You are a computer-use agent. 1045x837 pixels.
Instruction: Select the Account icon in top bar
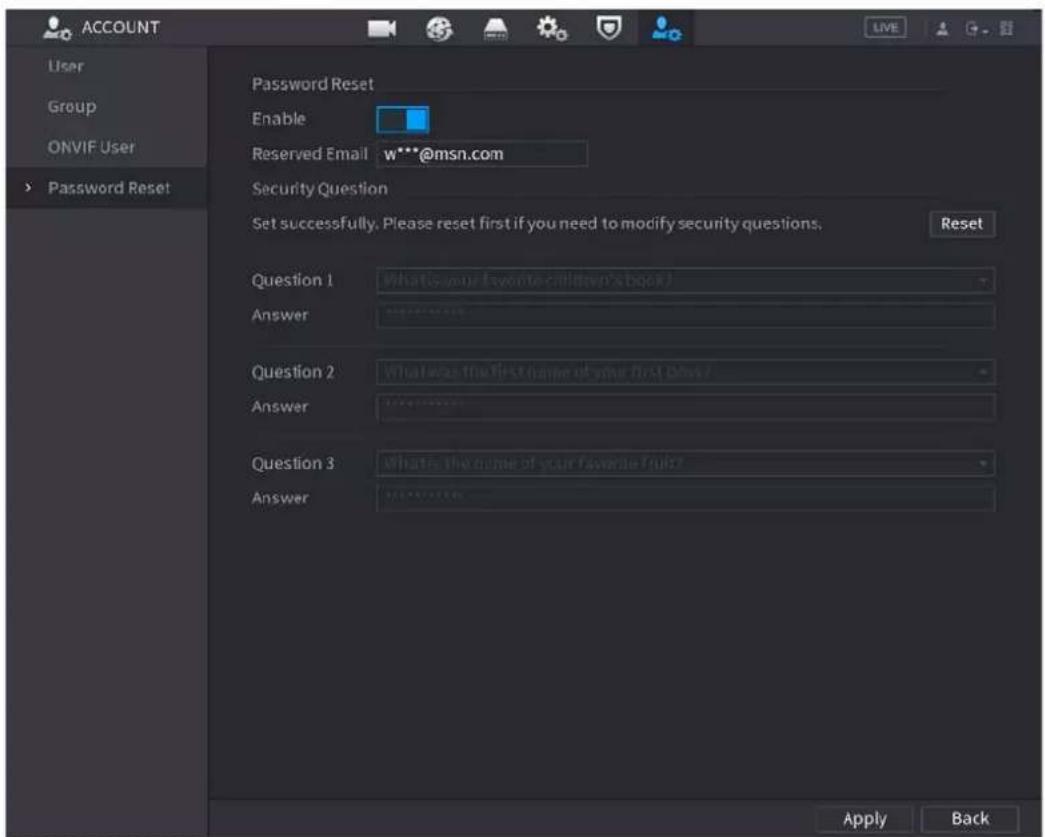(666, 29)
